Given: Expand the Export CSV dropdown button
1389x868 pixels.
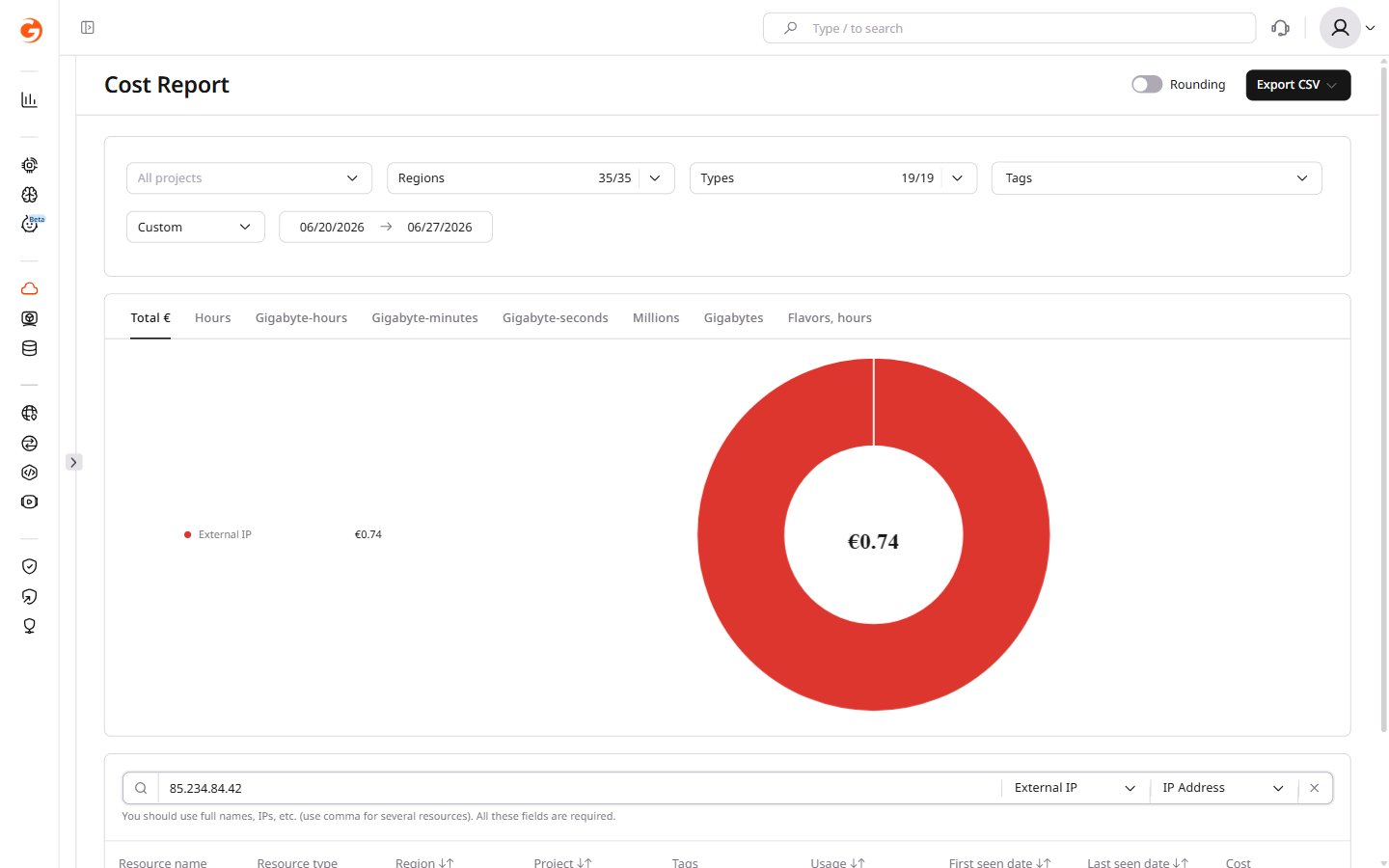Looking at the screenshot, I should (x=1298, y=85).
